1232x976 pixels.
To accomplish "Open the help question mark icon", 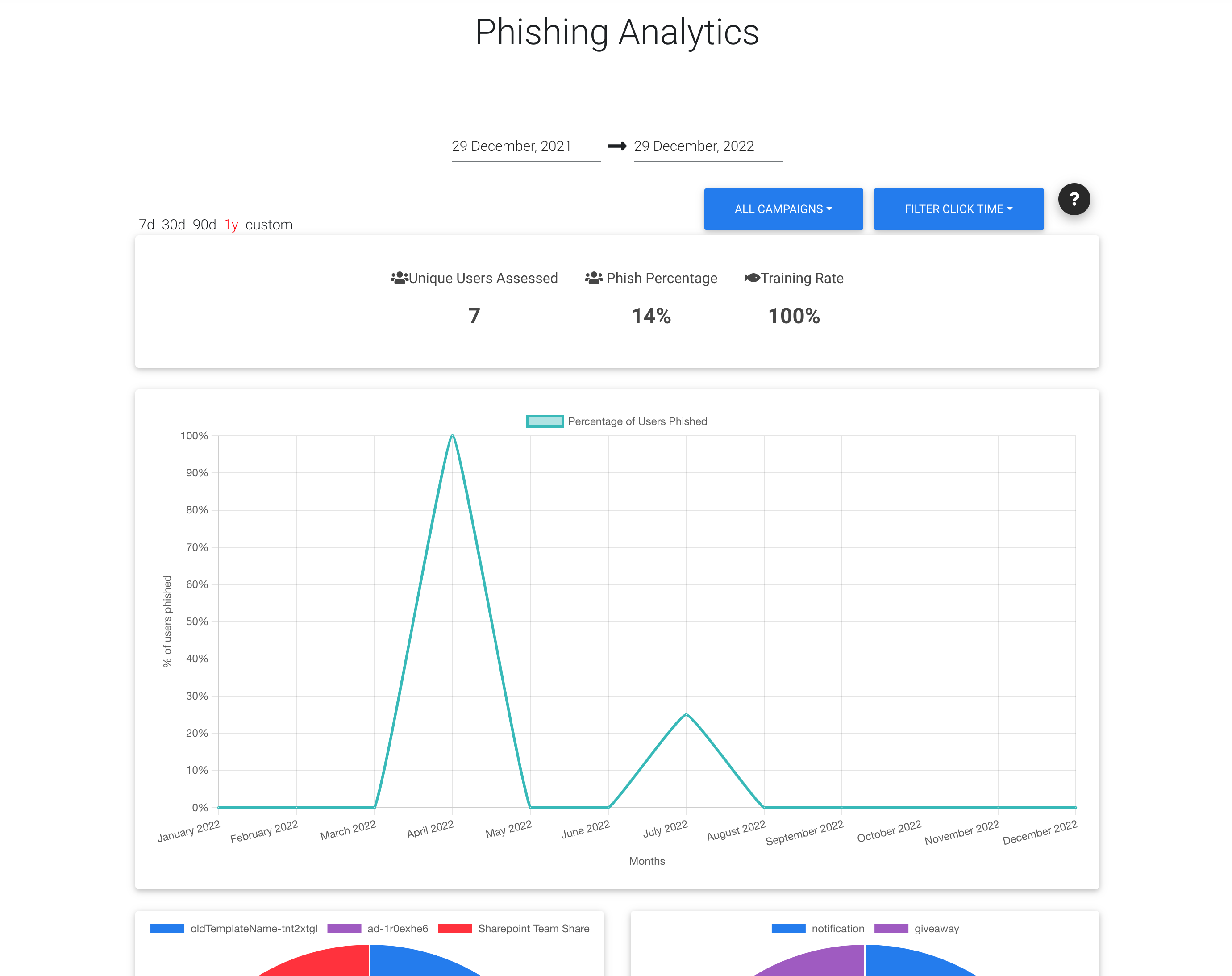I will [x=1073, y=199].
